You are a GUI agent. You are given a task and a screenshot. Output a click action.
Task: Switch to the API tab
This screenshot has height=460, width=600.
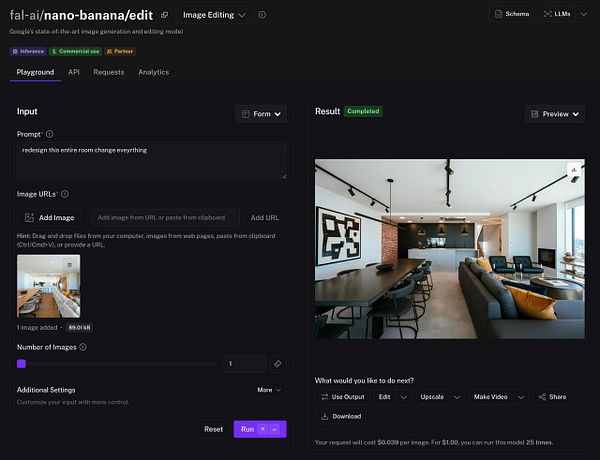74,72
